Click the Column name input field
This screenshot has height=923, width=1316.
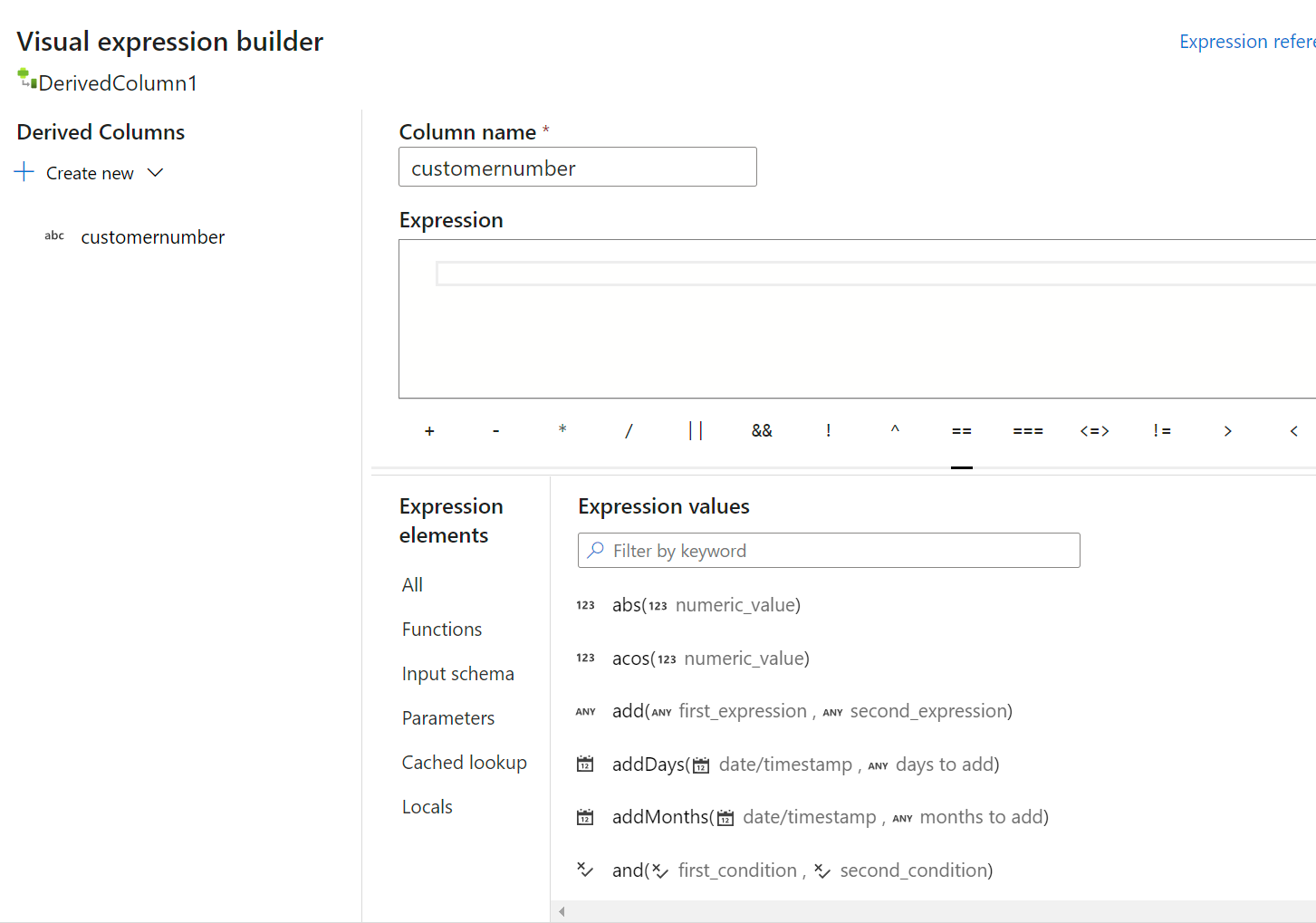pyautogui.click(x=577, y=167)
